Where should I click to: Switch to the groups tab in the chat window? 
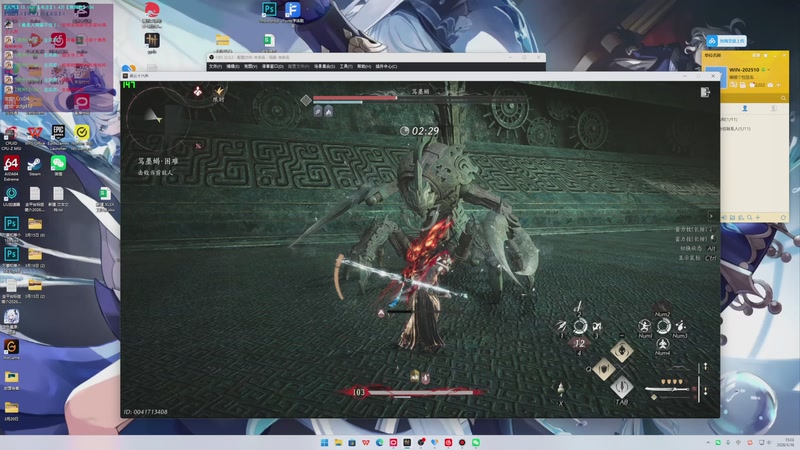(774, 108)
